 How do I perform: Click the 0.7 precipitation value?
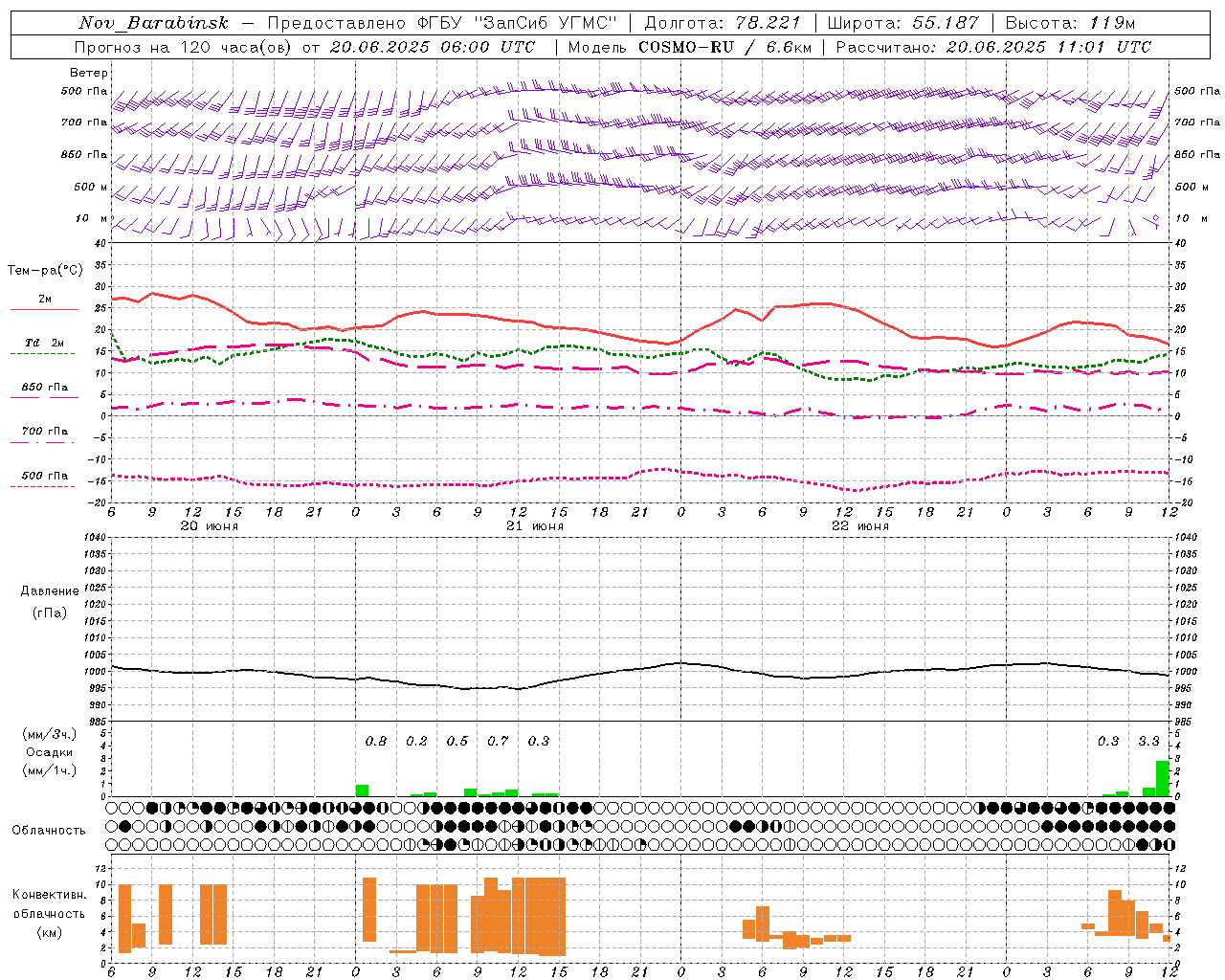pos(498,741)
